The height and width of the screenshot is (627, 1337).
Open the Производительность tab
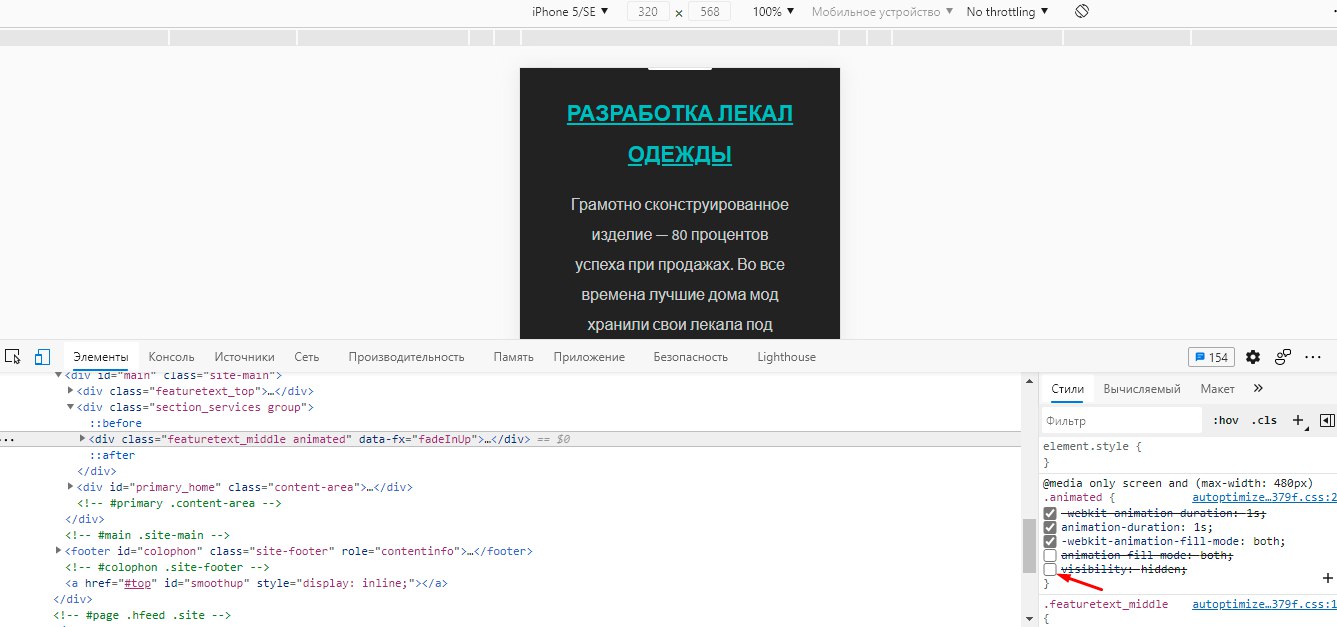pyautogui.click(x=407, y=357)
